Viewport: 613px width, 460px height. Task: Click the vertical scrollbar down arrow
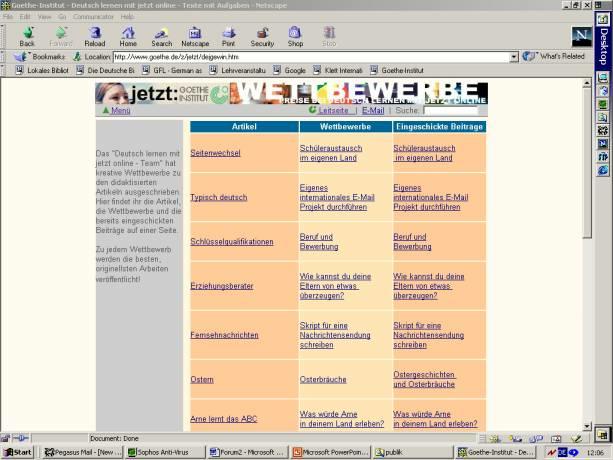[x=587, y=426]
